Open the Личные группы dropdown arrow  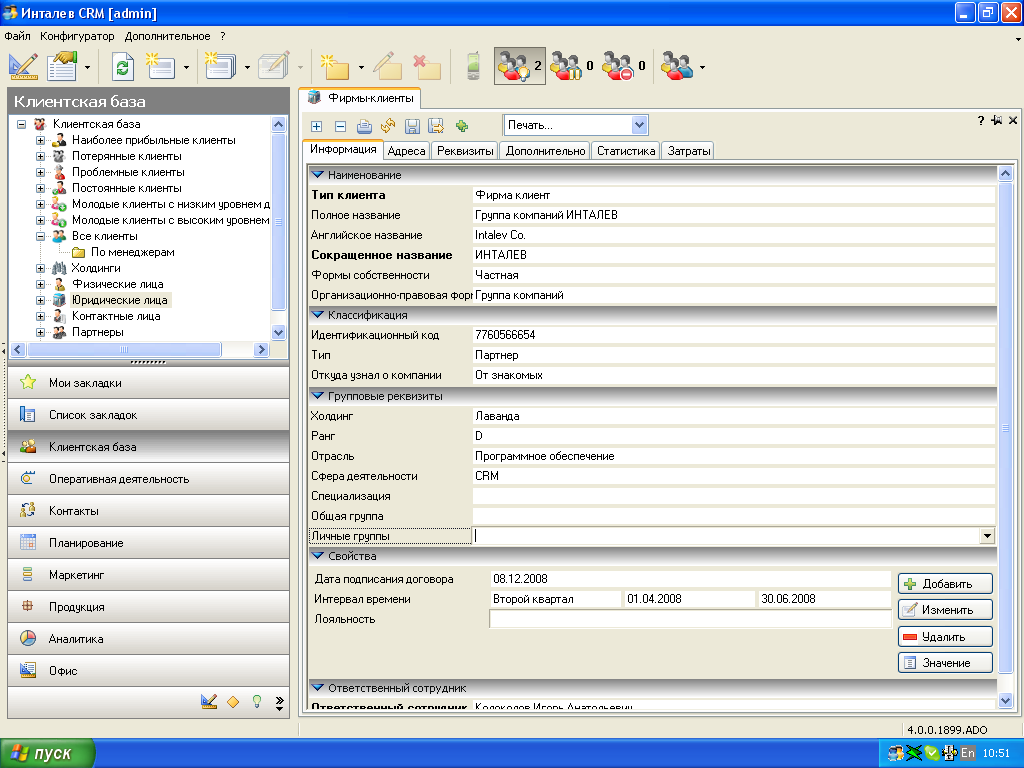pos(988,536)
